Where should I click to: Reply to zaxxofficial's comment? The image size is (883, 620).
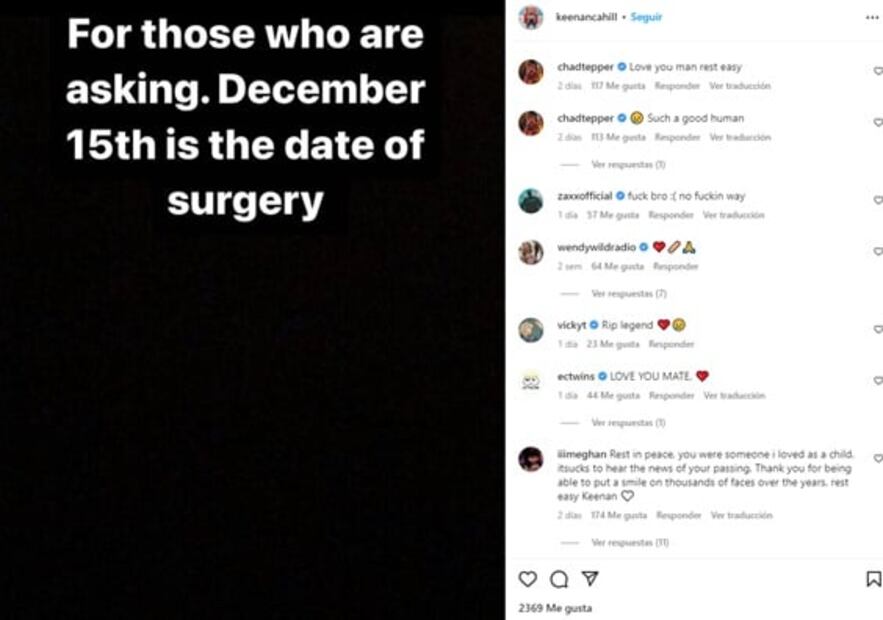(x=670, y=215)
